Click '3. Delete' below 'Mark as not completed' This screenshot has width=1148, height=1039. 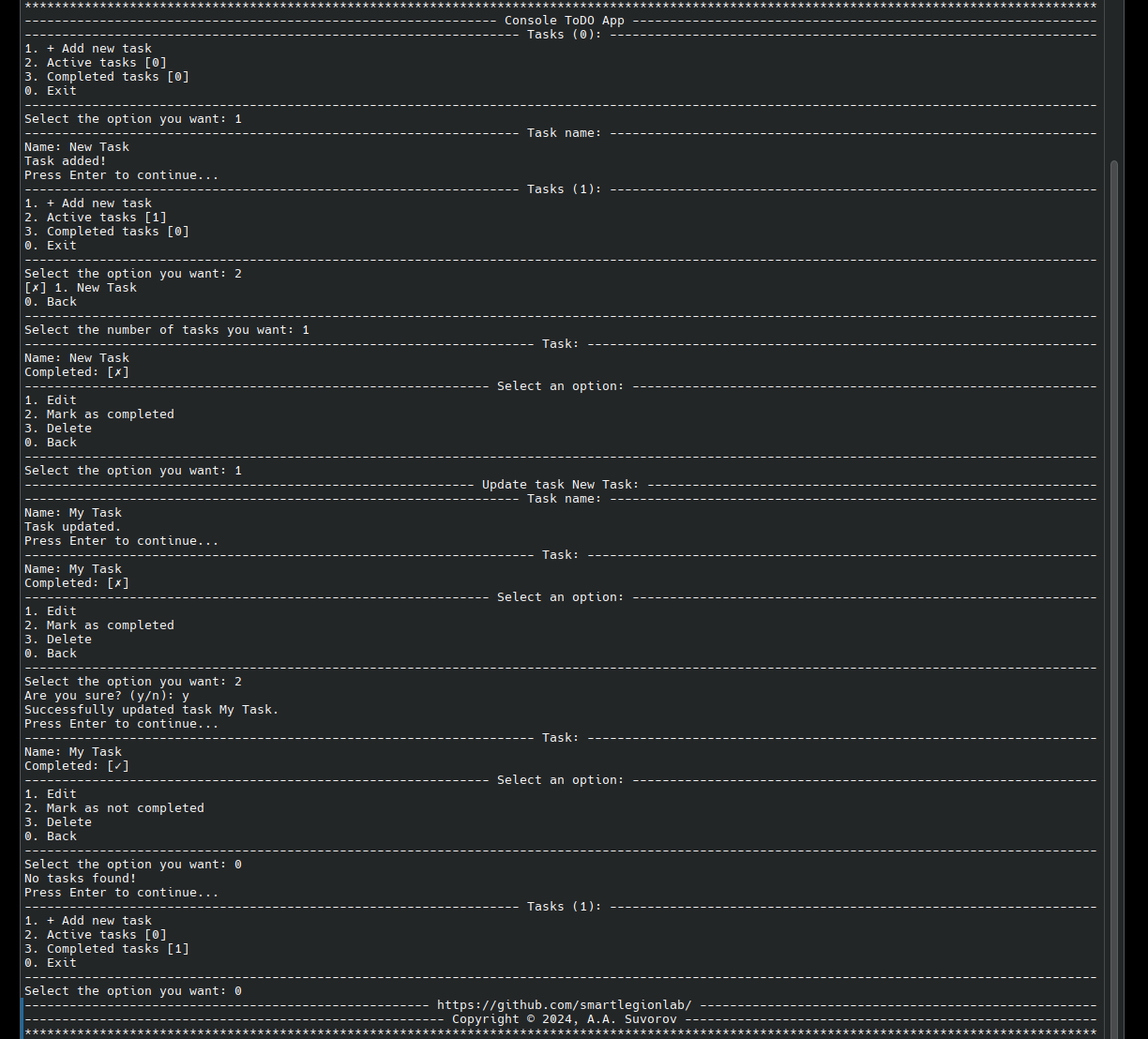[x=58, y=822]
